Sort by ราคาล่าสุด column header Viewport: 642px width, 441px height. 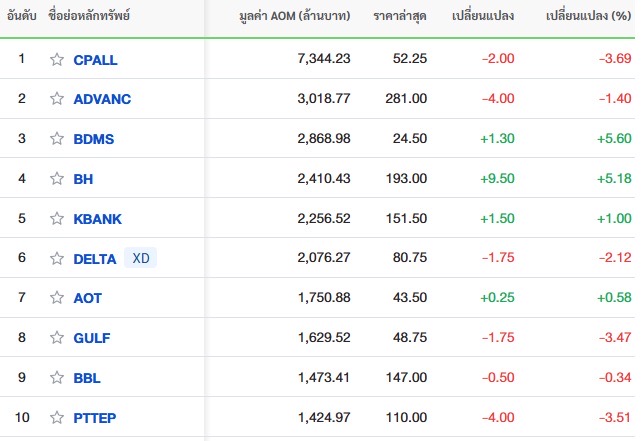pyautogui.click(x=400, y=16)
